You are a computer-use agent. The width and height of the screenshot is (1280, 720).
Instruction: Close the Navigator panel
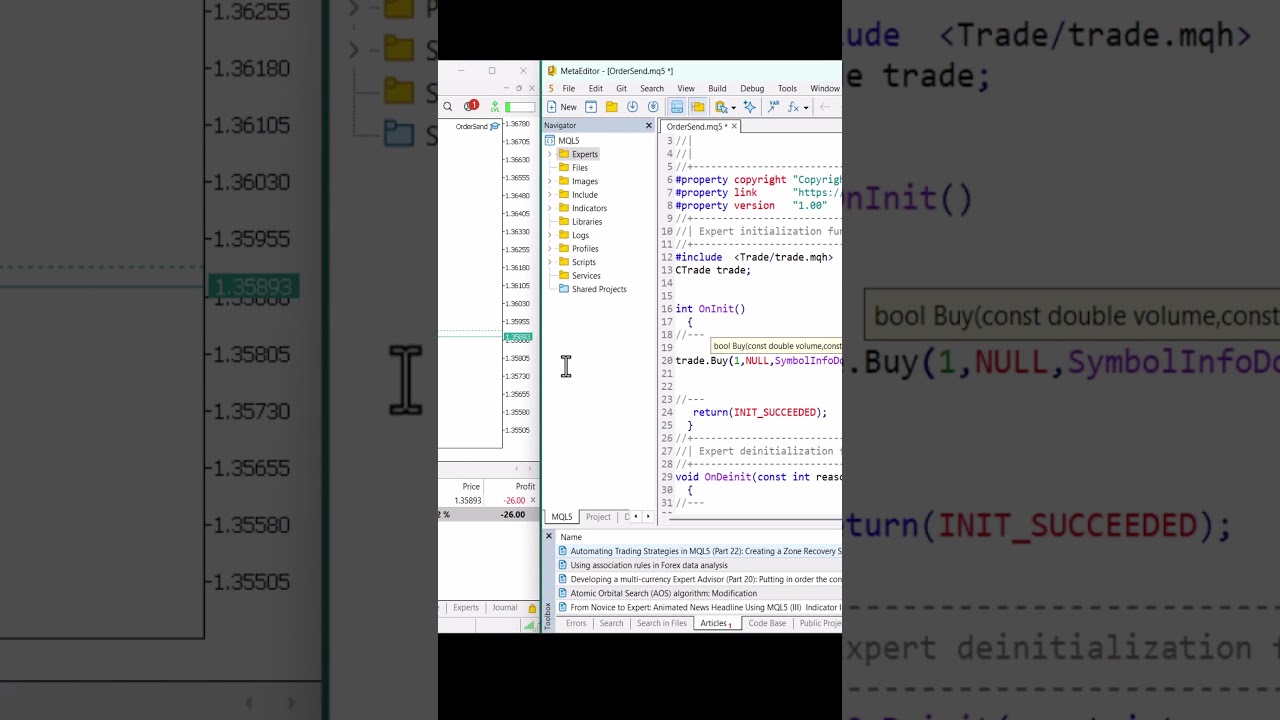(648, 126)
